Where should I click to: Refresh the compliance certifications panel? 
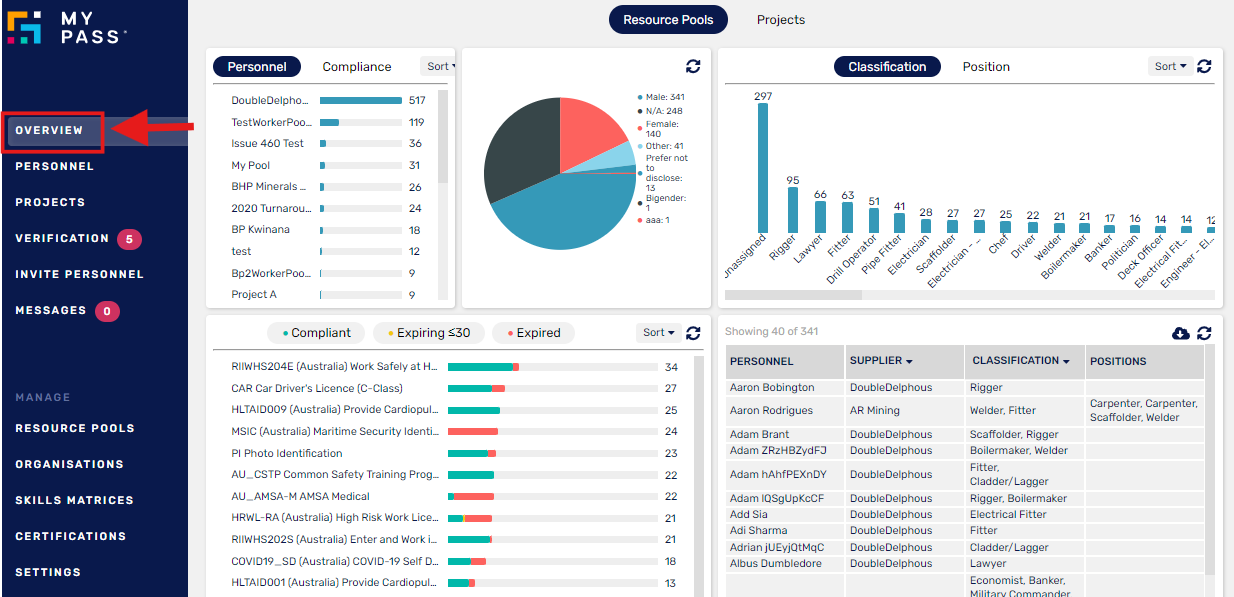693,333
